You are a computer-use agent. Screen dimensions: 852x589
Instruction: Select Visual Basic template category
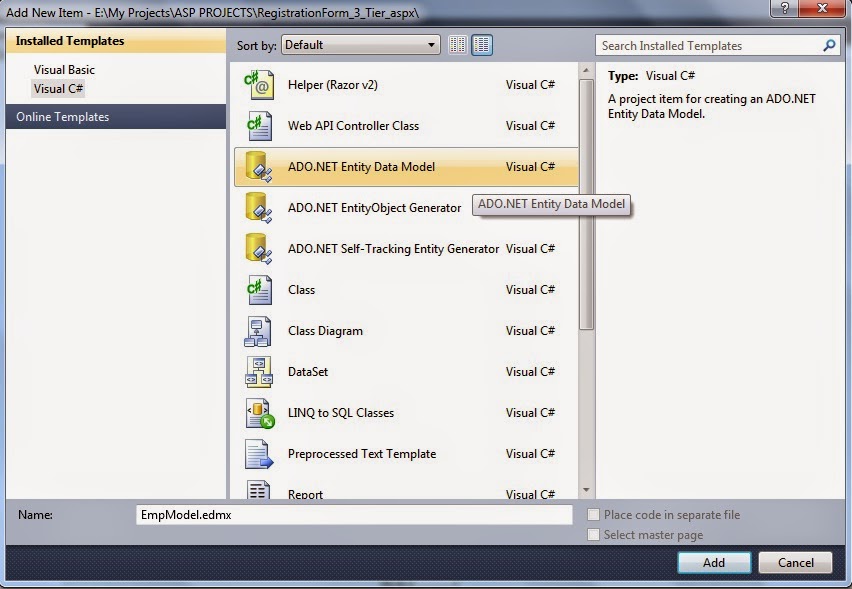(64, 70)
